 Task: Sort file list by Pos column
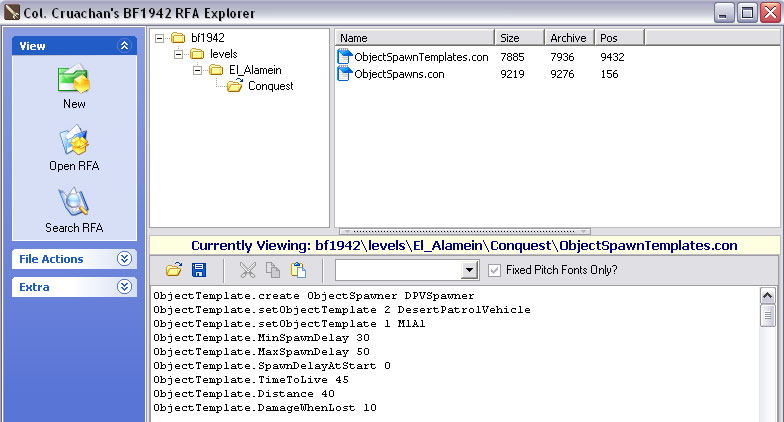[x=620, y=38]
